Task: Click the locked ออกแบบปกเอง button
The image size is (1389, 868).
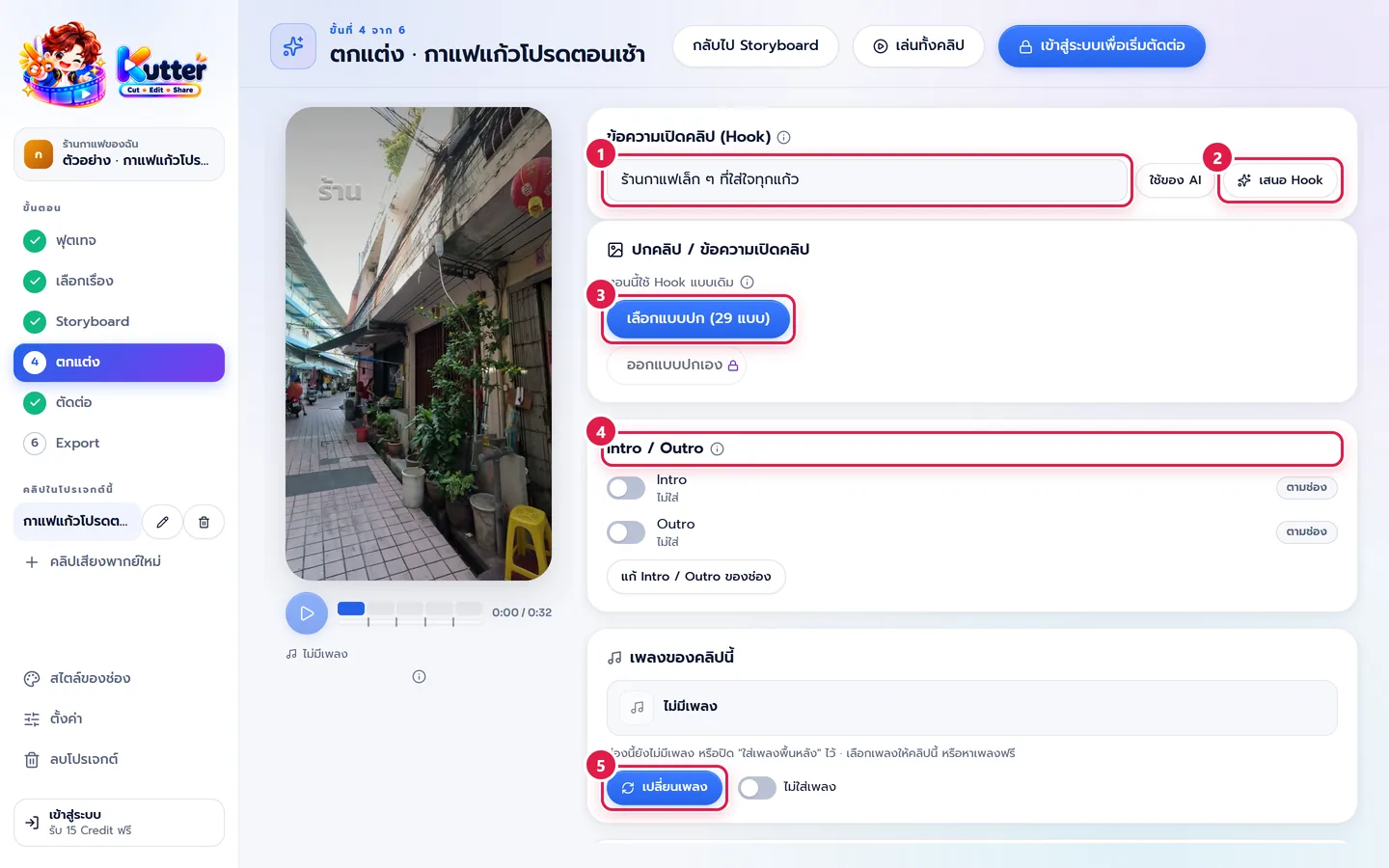Action: tap(676, 366)
